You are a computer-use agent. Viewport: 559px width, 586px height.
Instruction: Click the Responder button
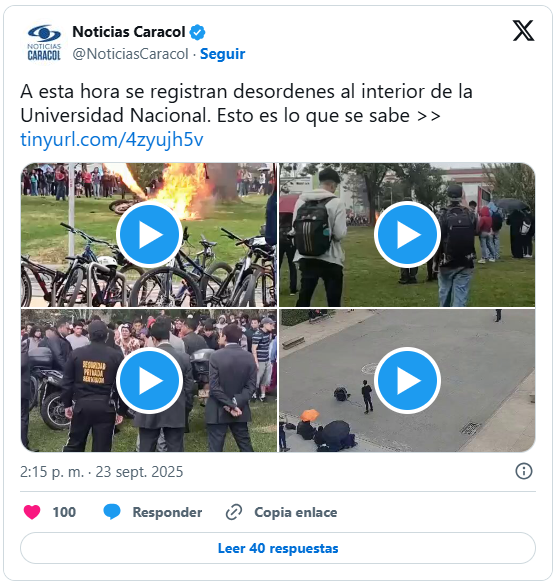167,512
